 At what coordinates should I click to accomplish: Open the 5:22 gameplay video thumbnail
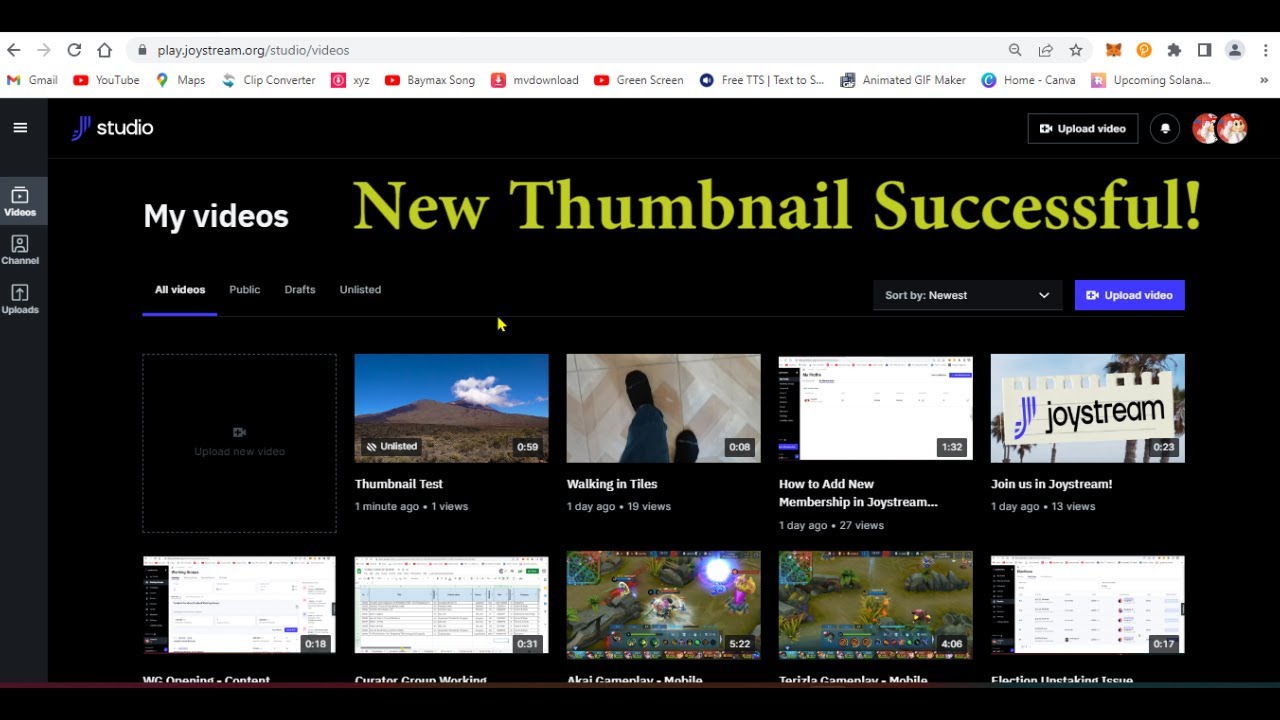(x=663, y=605)
